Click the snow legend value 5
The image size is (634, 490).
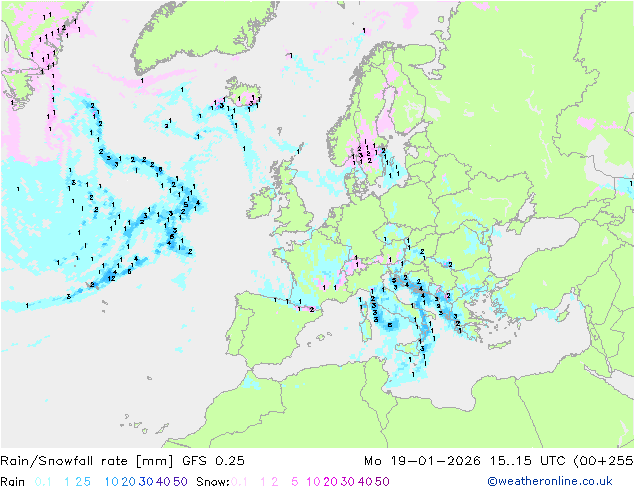(295, 482)
